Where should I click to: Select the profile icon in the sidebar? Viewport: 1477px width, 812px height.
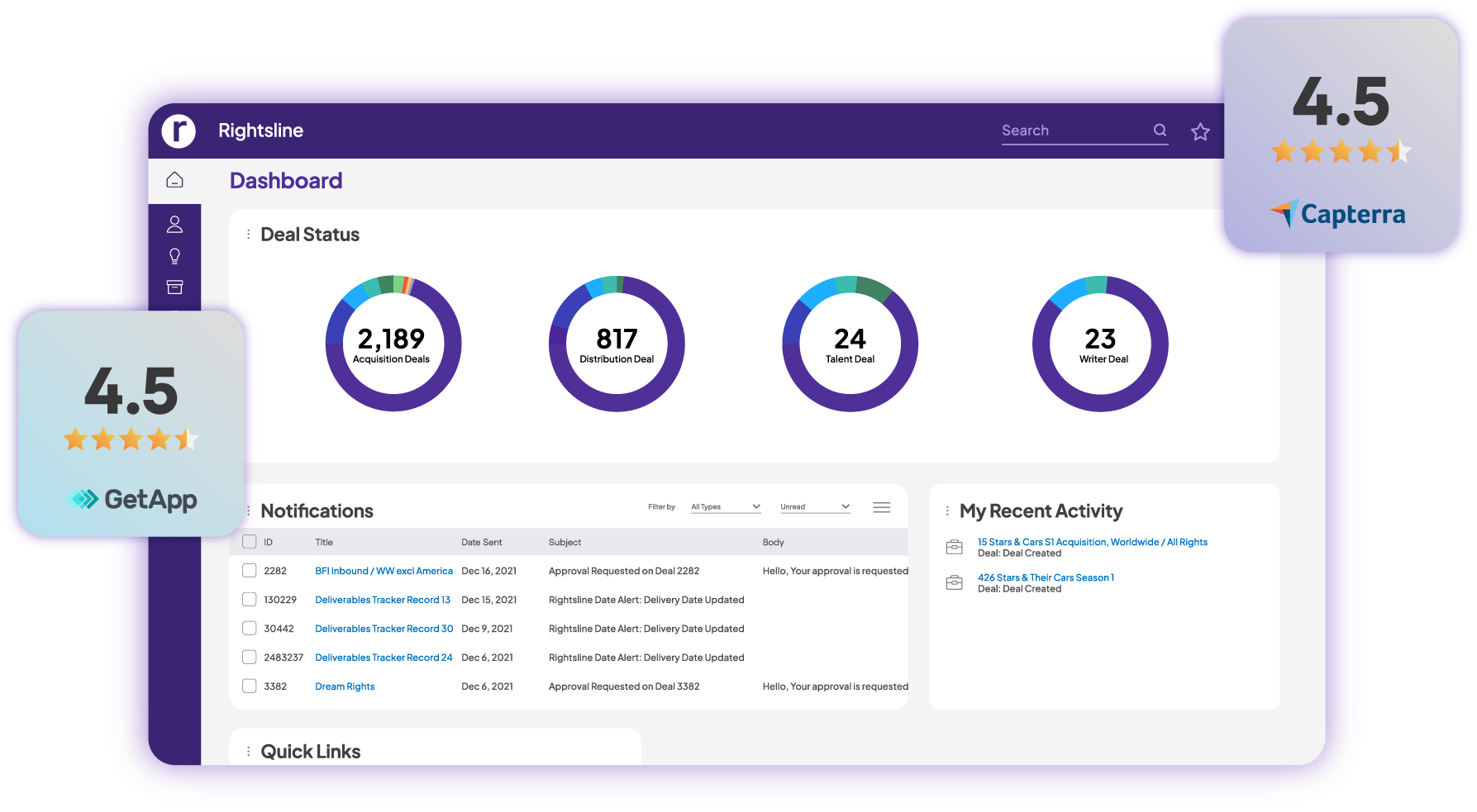(174, 223)
